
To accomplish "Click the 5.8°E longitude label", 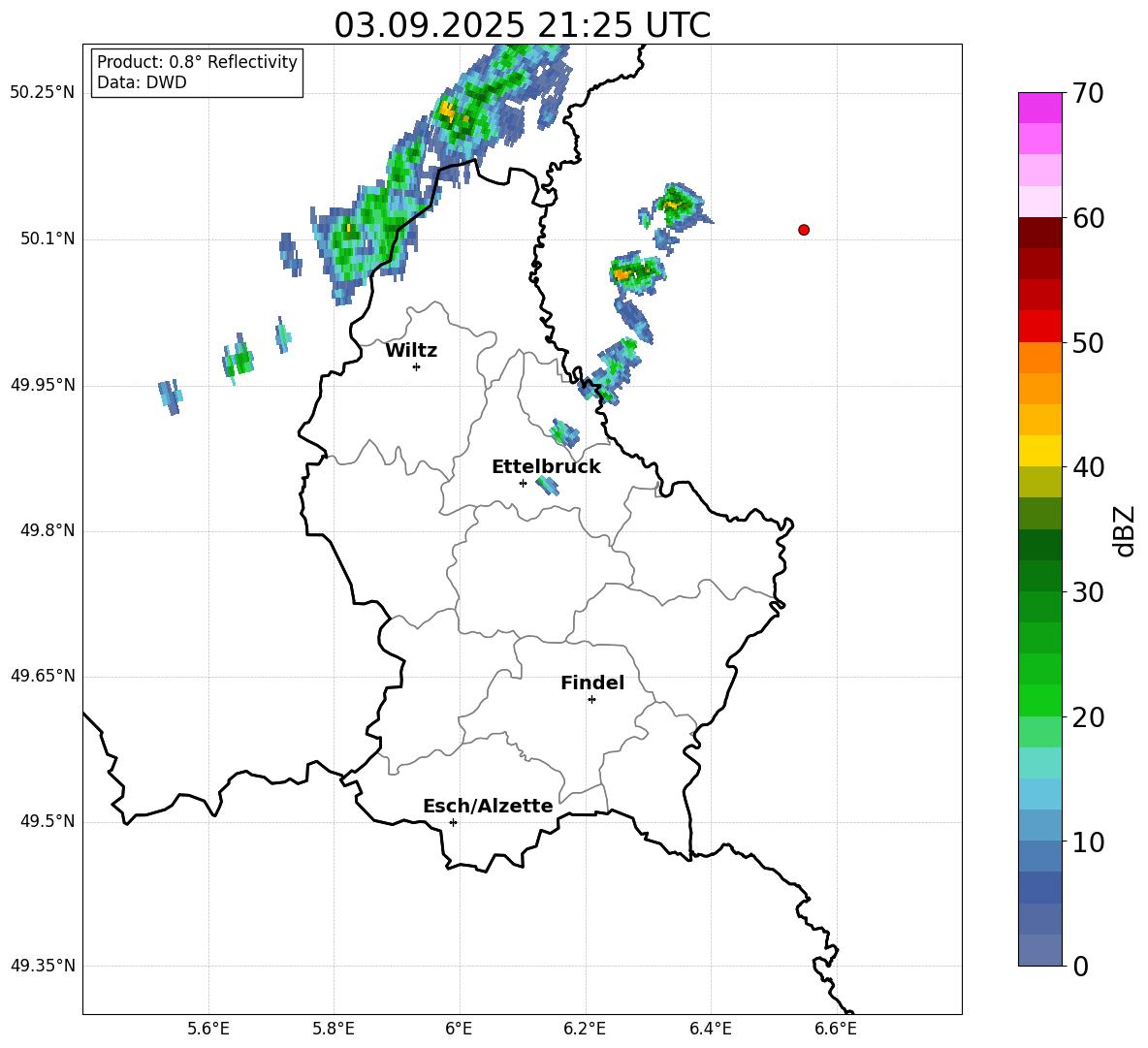I will [x=334, y=1029].
